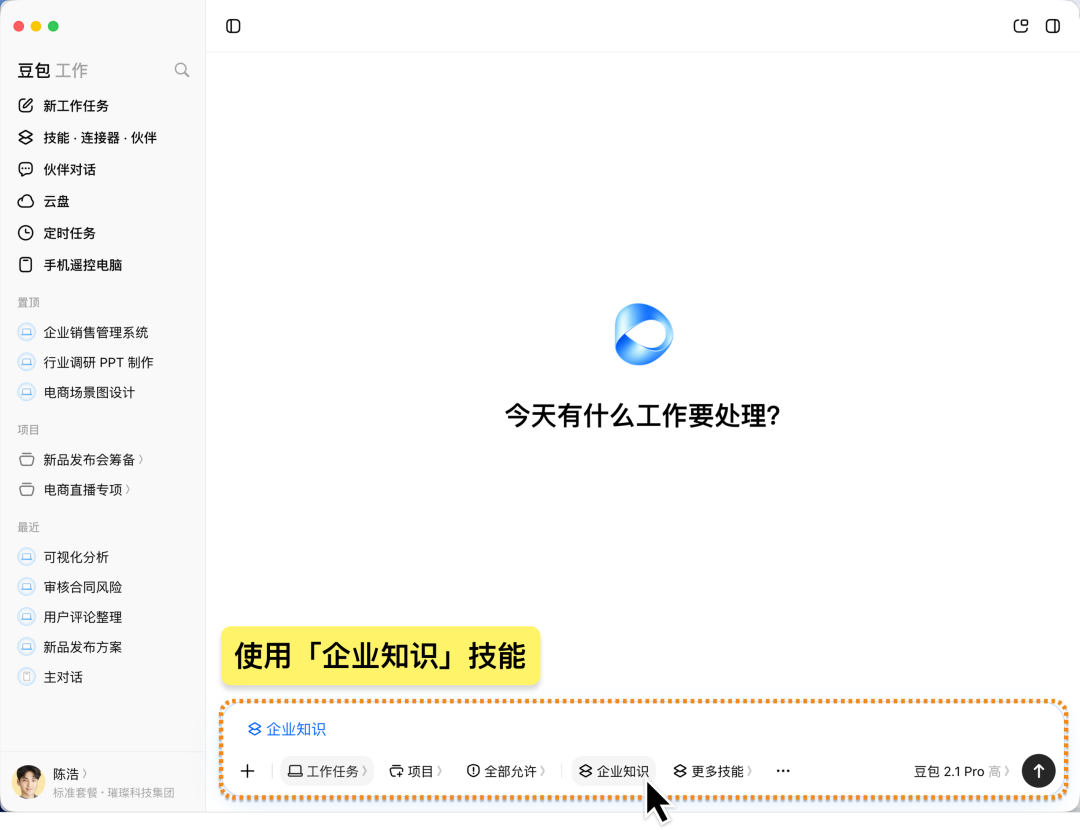Click 行业调研 PPT 制作 task icon
The width and height of the screenshot is (1080, 830).
point(26,362)
